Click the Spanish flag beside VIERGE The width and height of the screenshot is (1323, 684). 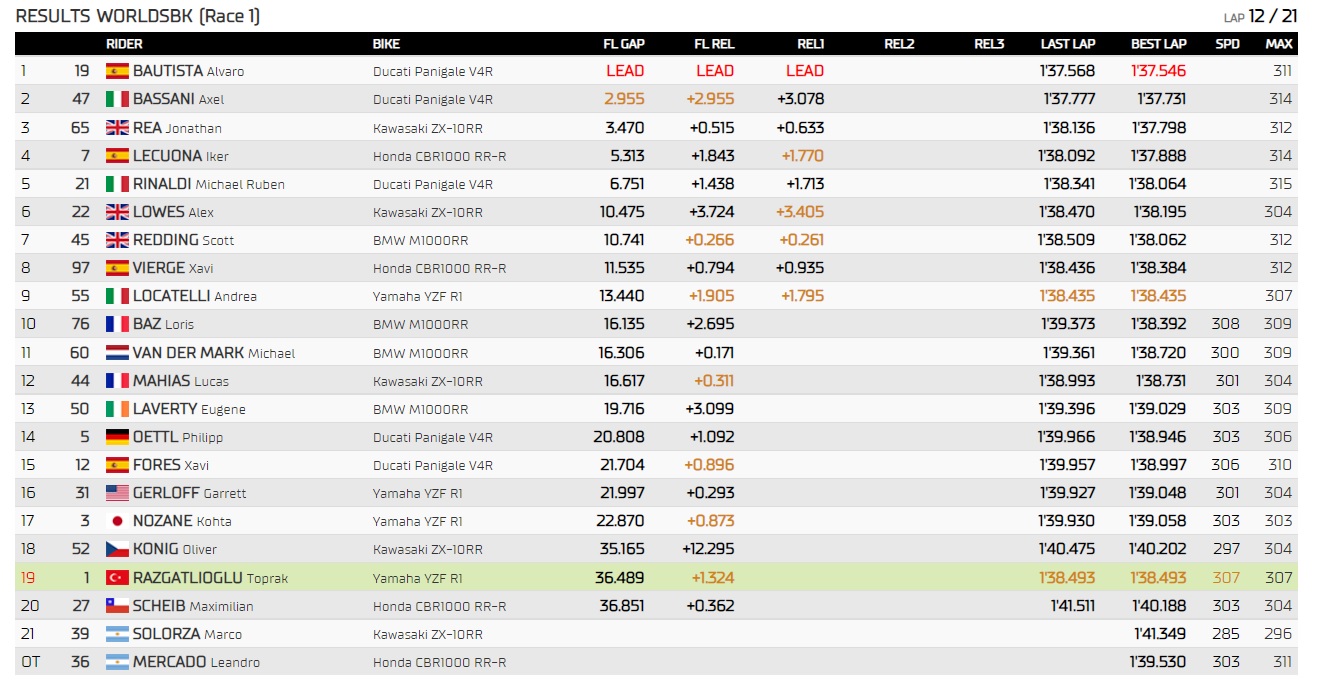pos(117,268)
